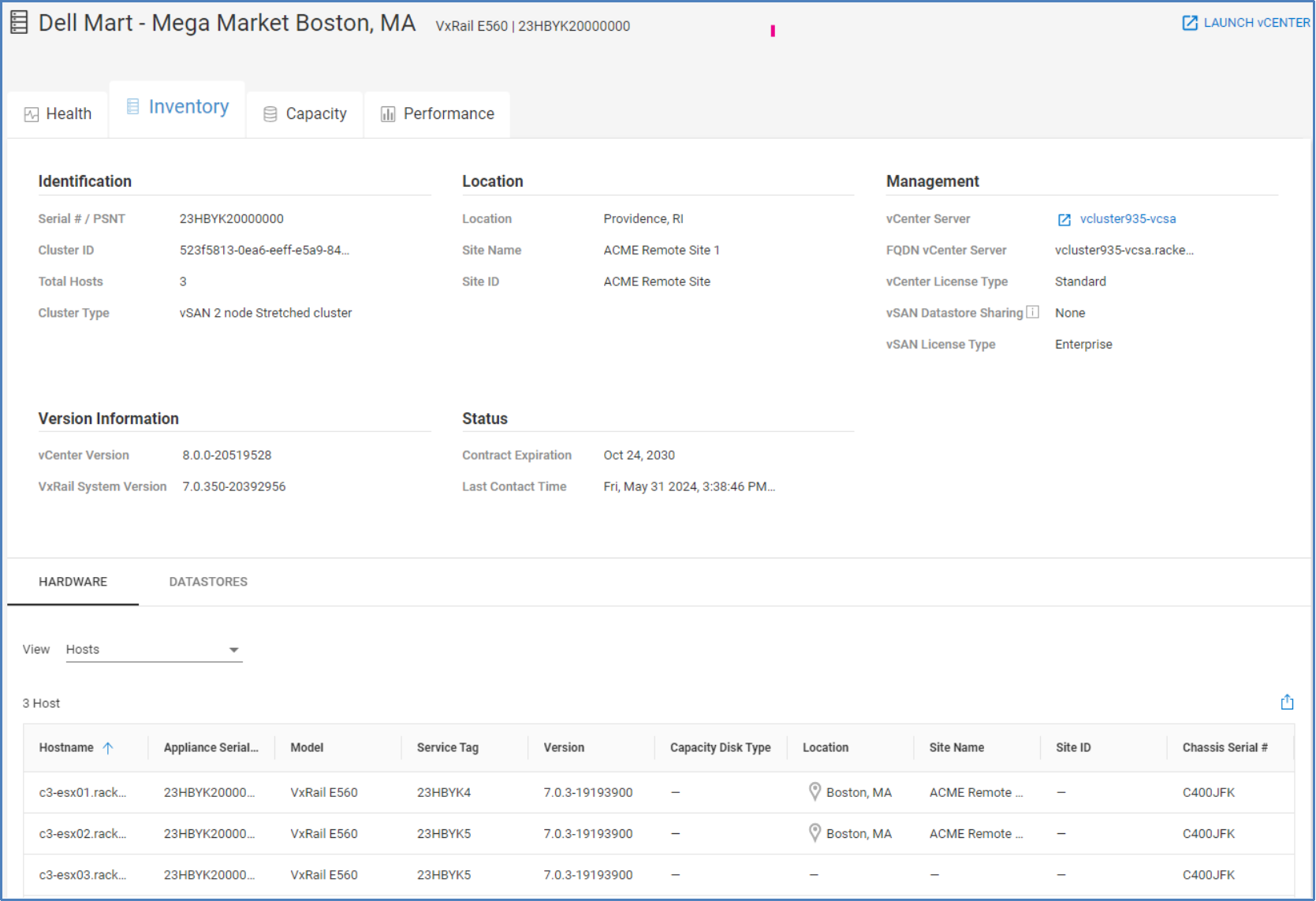The width and height of the screenshot is (1316, 901).
Task: Click the Appliance Serial column header
Action: point(211,747)
